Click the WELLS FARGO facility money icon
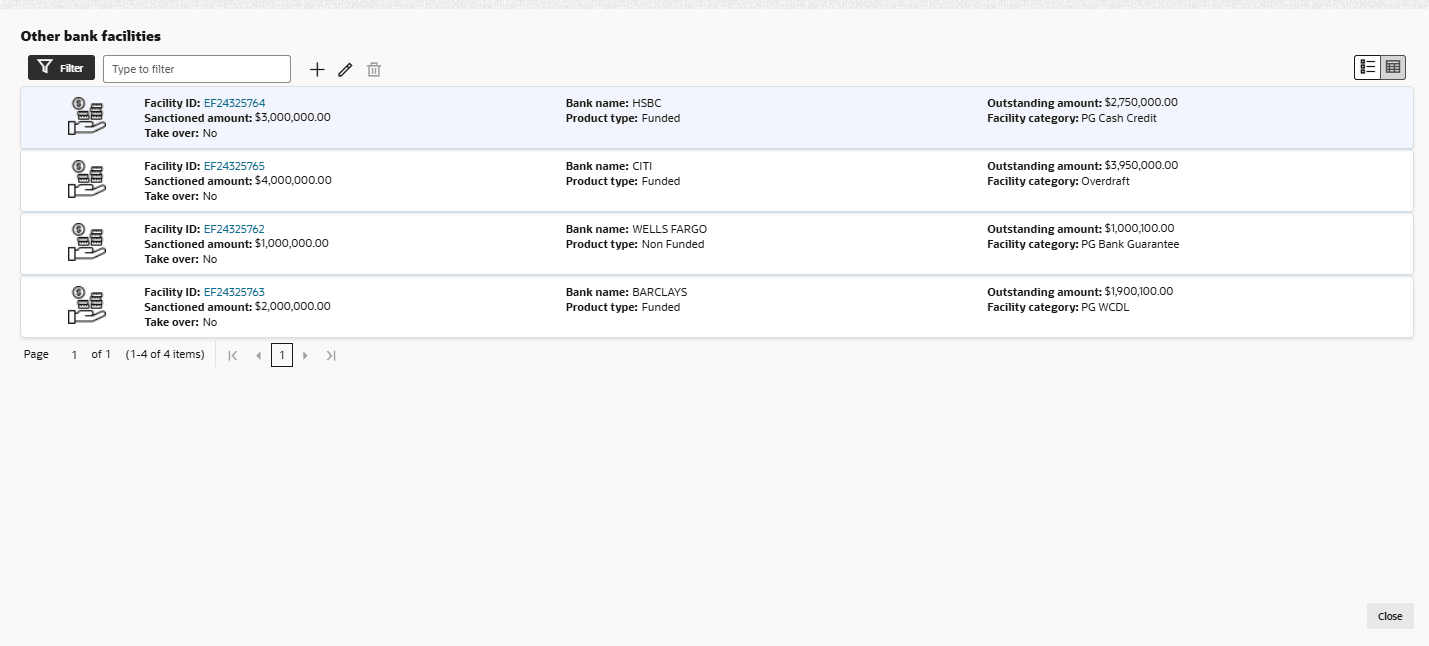 pyautogui.click(x=86, y=243)
